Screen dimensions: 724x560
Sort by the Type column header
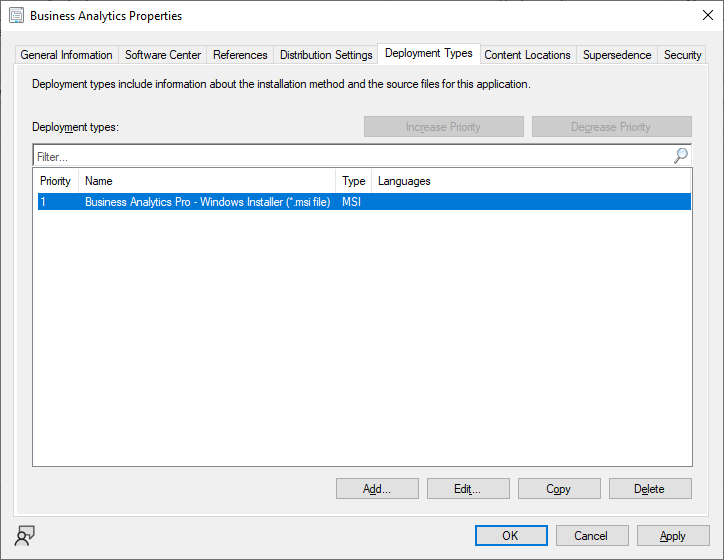353,181
